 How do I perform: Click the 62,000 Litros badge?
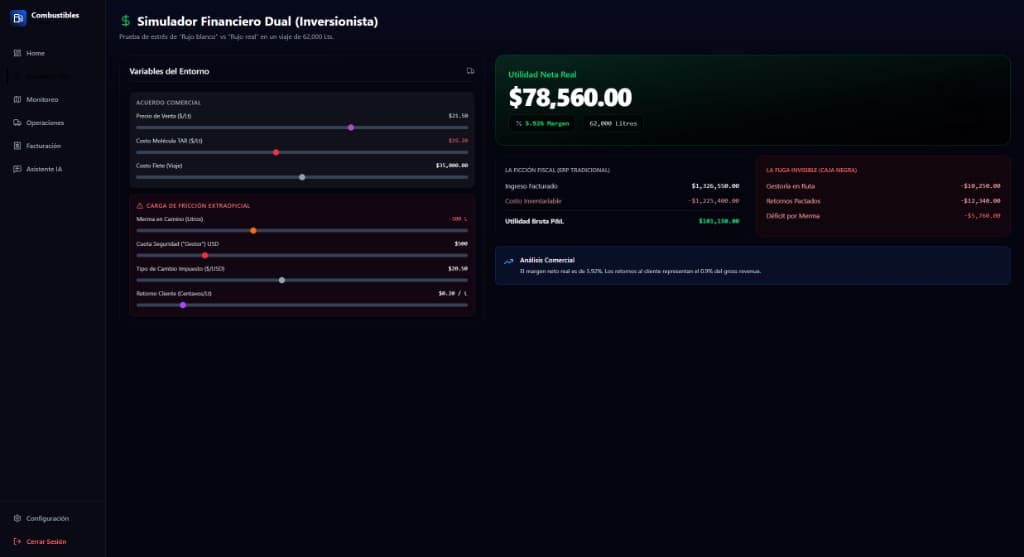point(610,123)
